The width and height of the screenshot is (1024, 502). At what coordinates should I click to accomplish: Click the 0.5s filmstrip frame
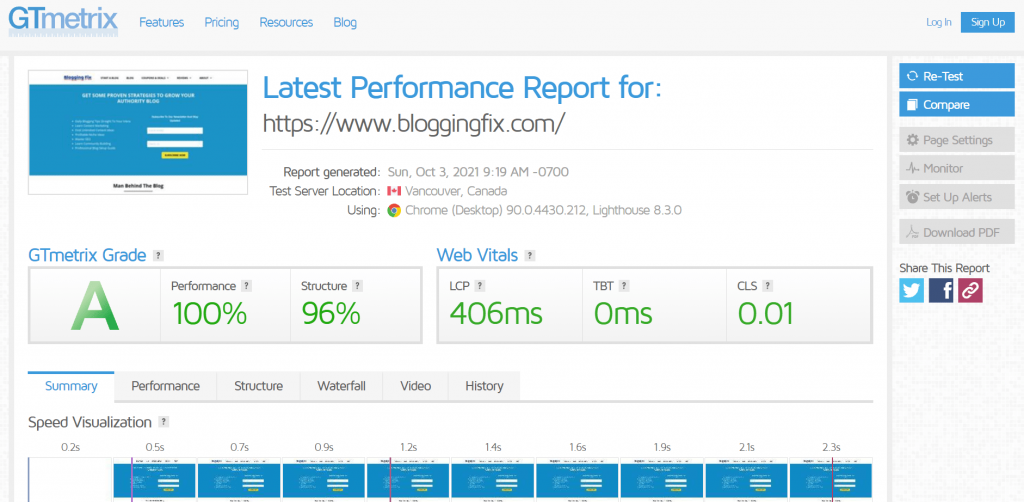tap(155, 479)
